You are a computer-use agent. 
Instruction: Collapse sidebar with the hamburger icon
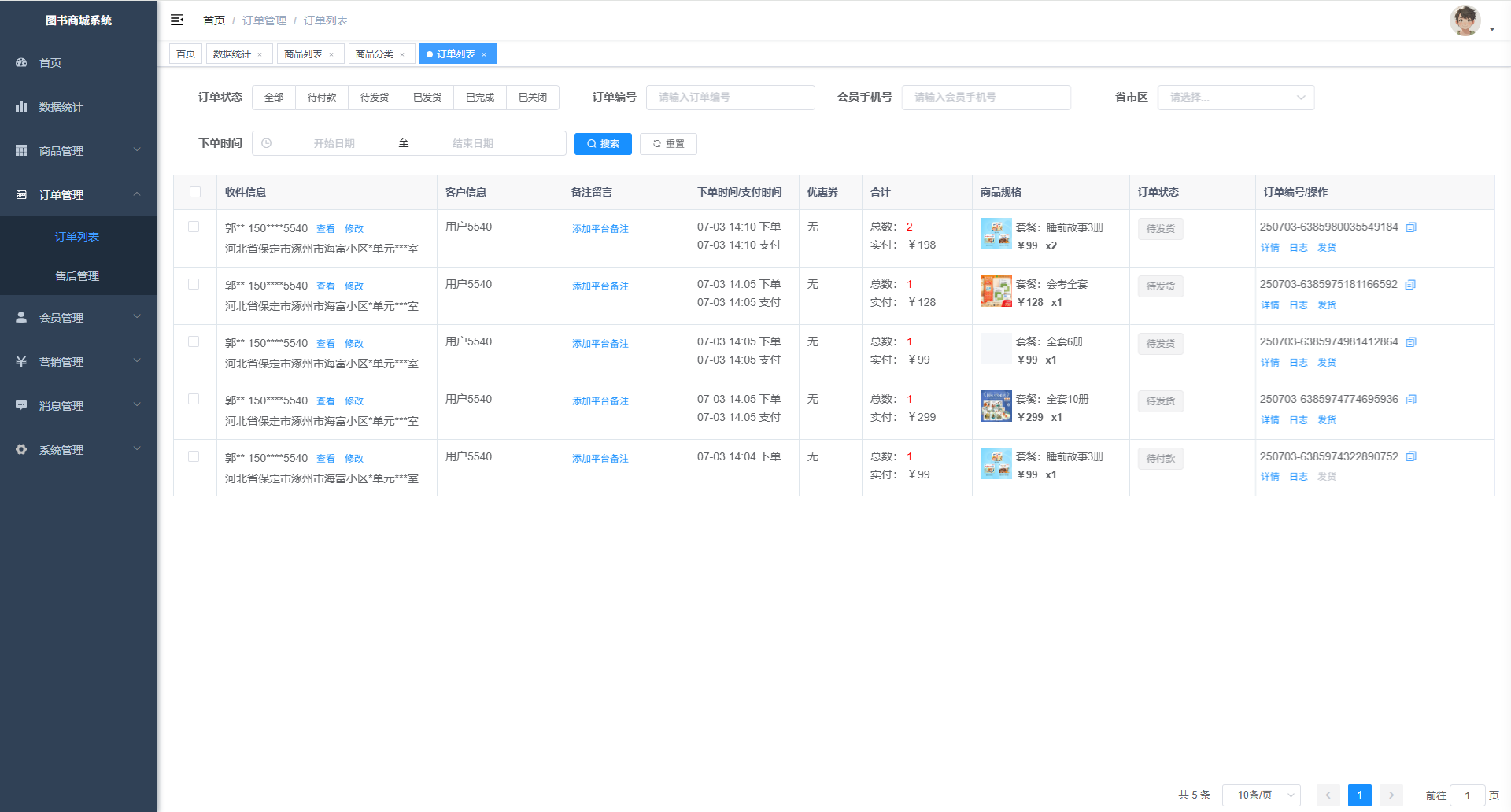(177, 20)
